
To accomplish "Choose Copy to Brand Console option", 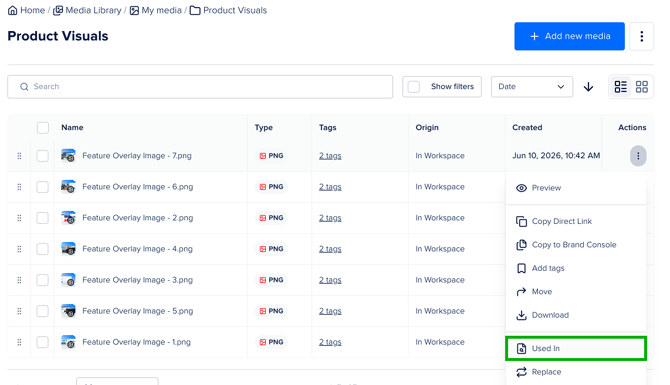I will [x=576, y=245].
